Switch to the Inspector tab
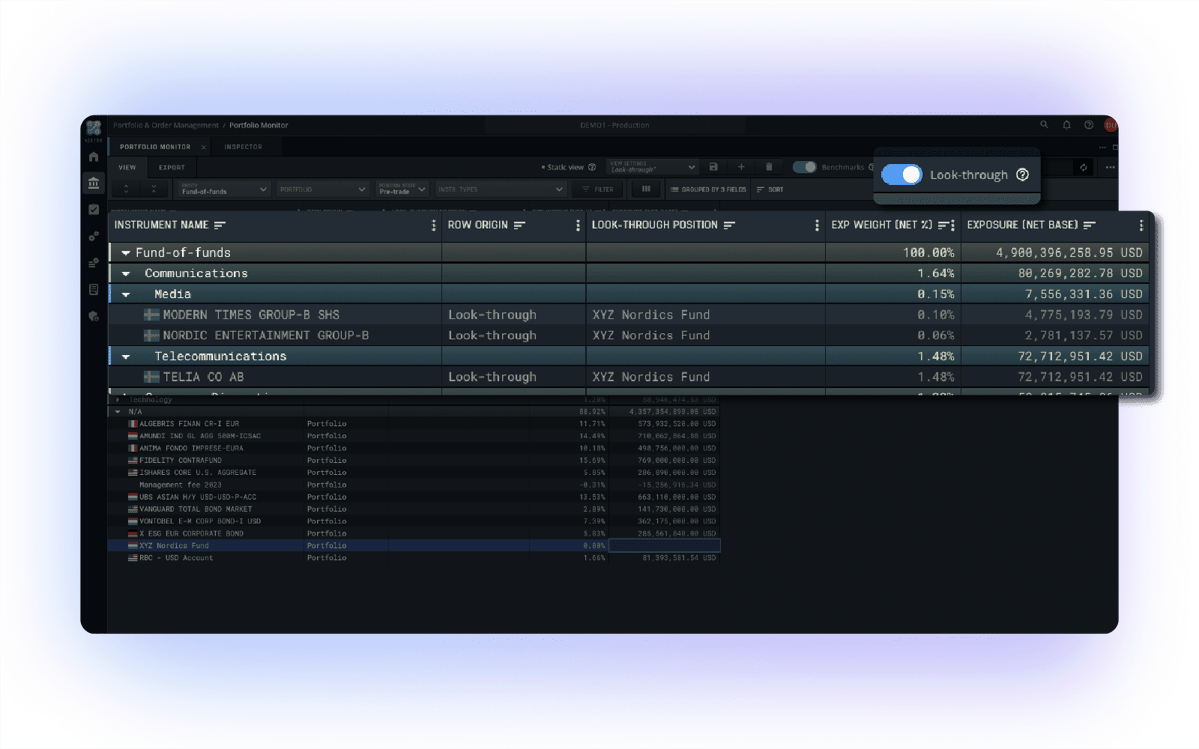 pos(243,146)
